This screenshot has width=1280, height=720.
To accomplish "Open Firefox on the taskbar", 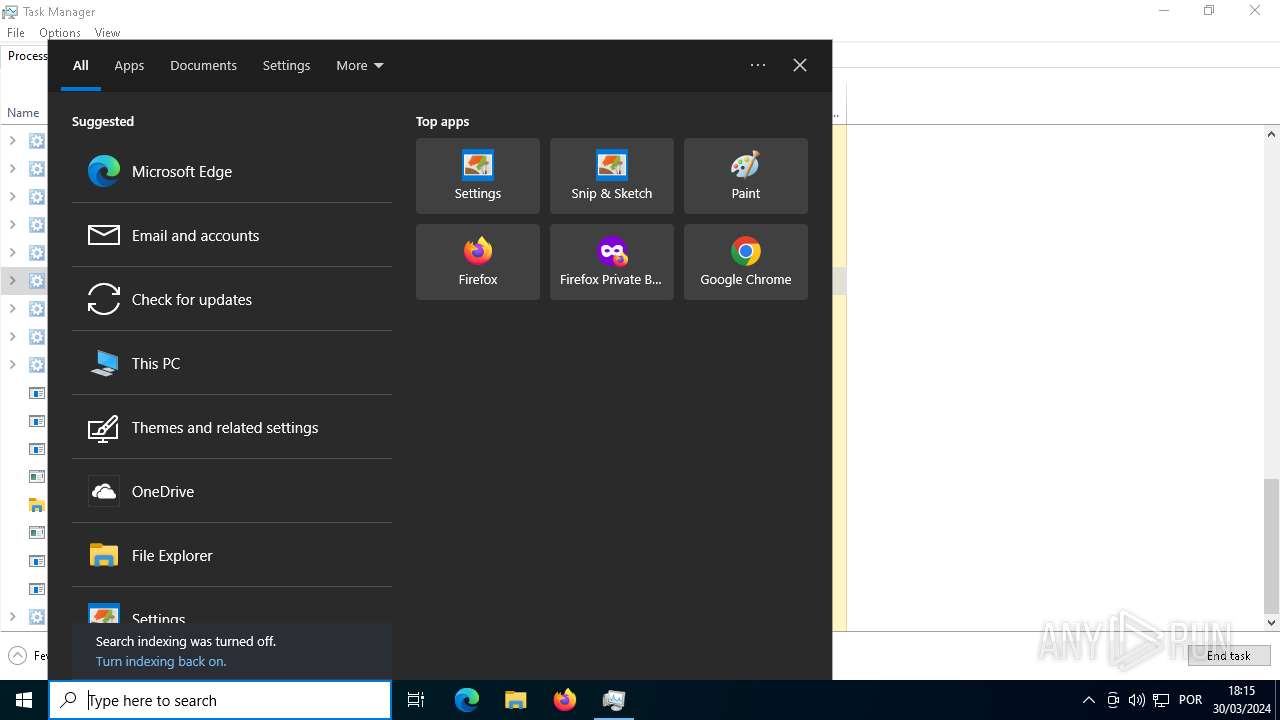I will coord(565,700).
